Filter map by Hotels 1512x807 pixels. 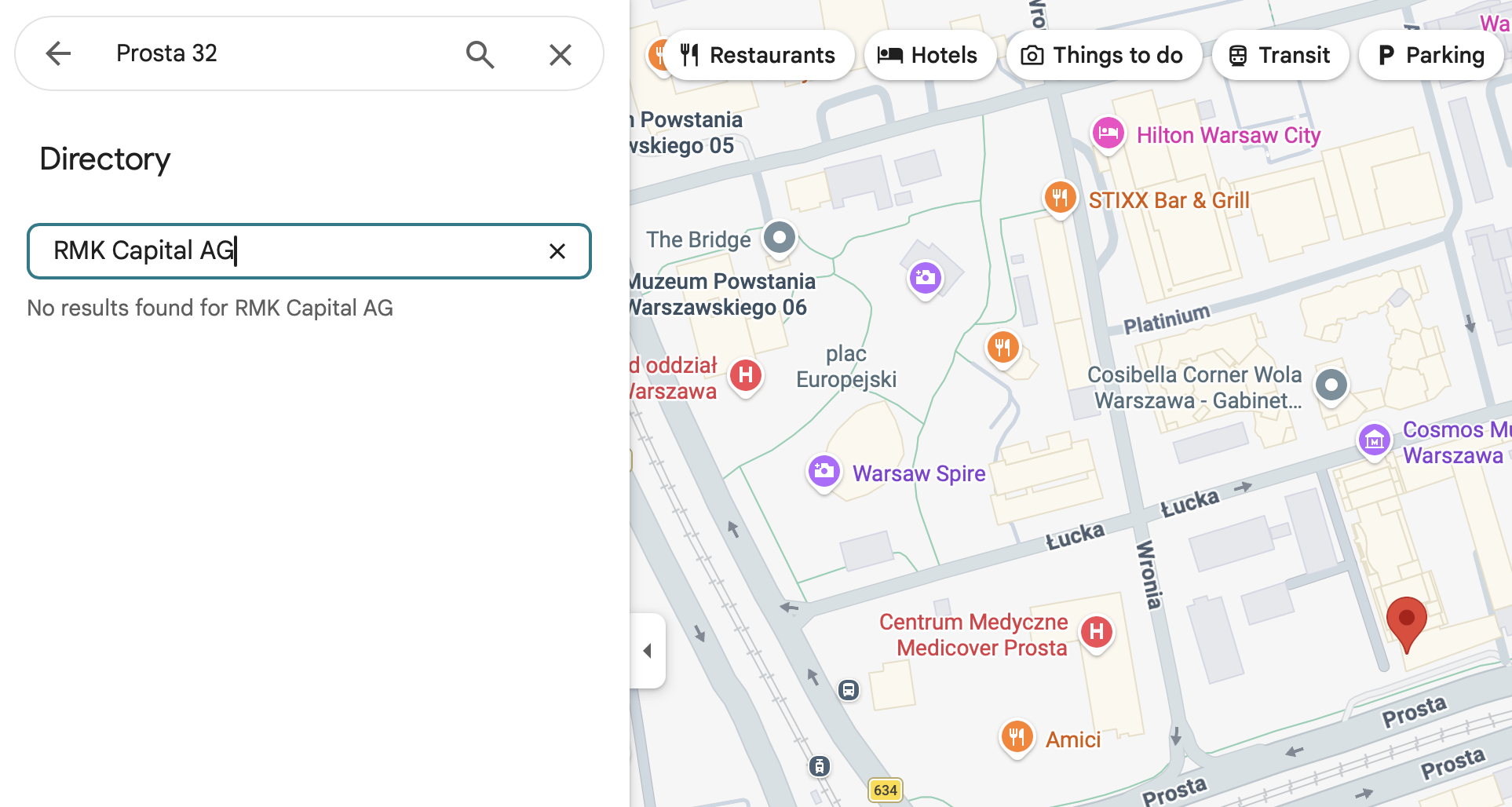click(929, 55)
